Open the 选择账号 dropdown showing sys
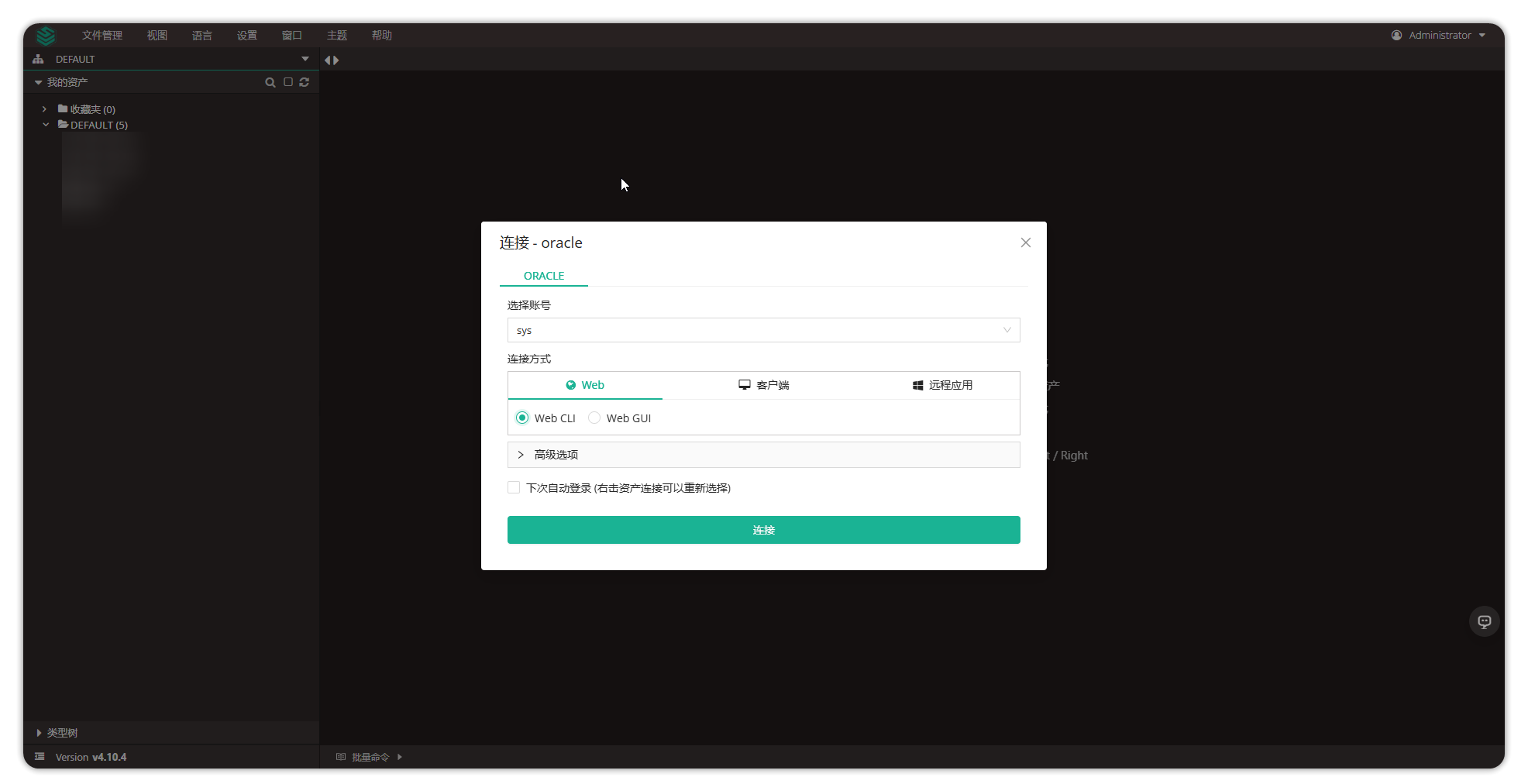 (763, 330)
